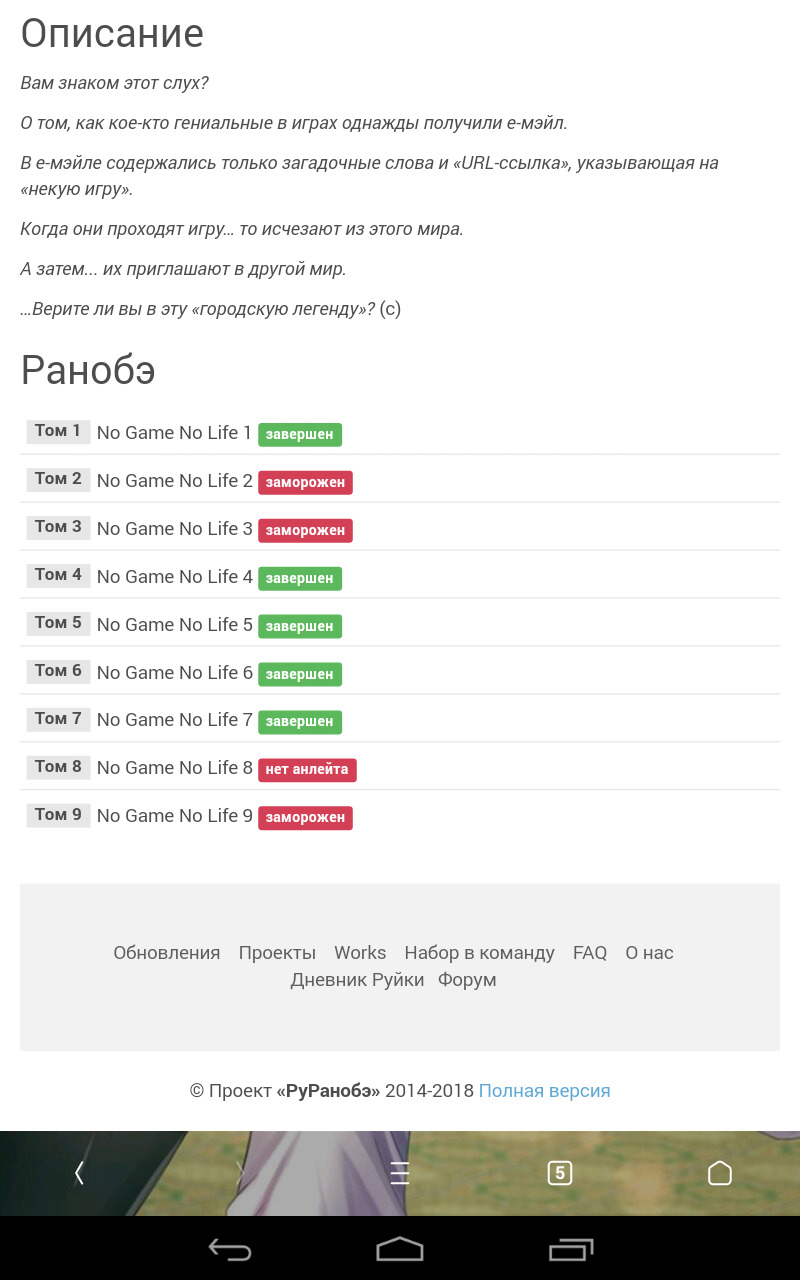Image resolution: width=800 pixels, height=1280 pixels.
Task: Go to the Обновления footer menu item
Action: (166, 953)
